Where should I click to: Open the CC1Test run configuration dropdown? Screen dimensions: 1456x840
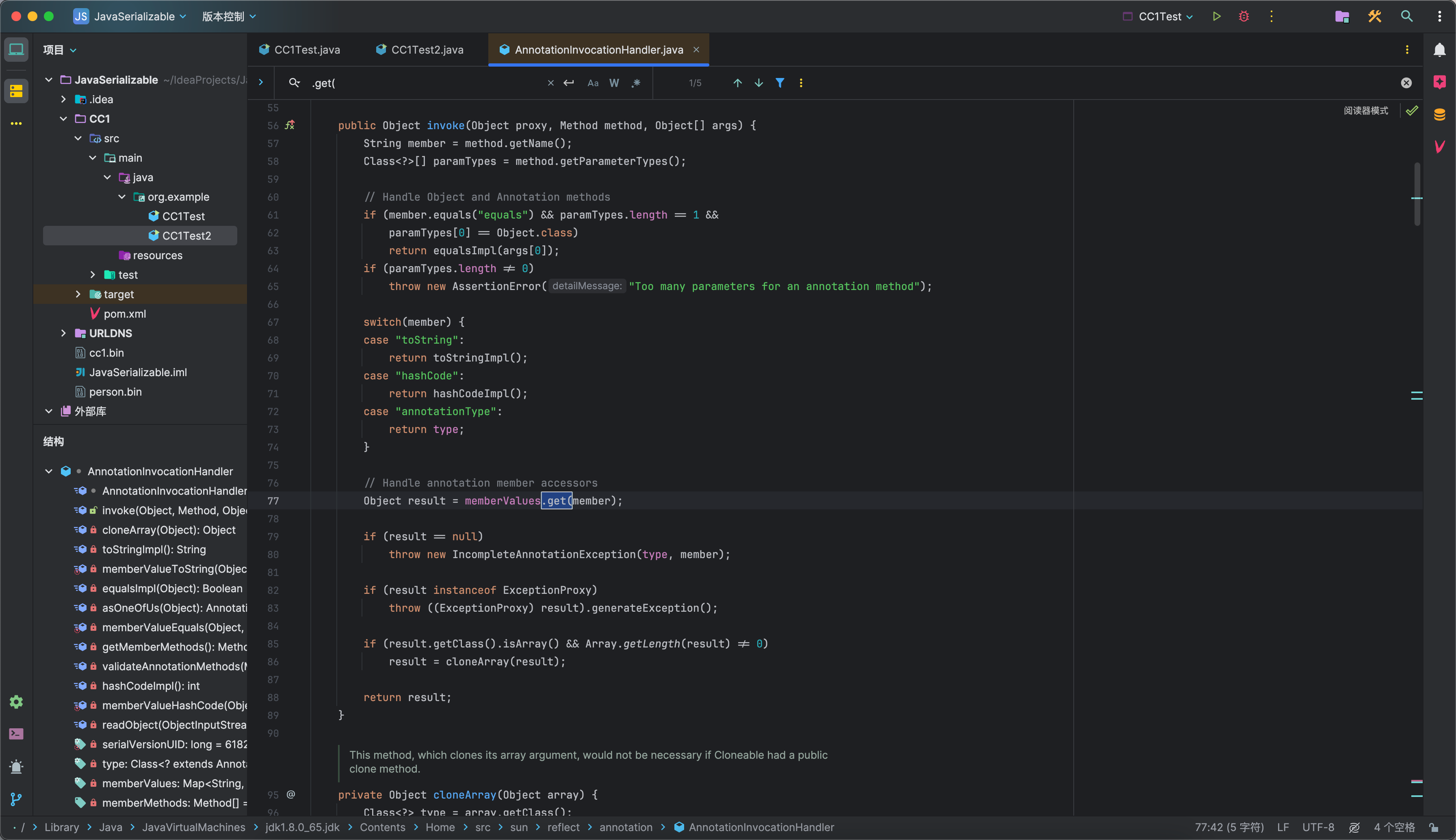(x=1158, y=16)
